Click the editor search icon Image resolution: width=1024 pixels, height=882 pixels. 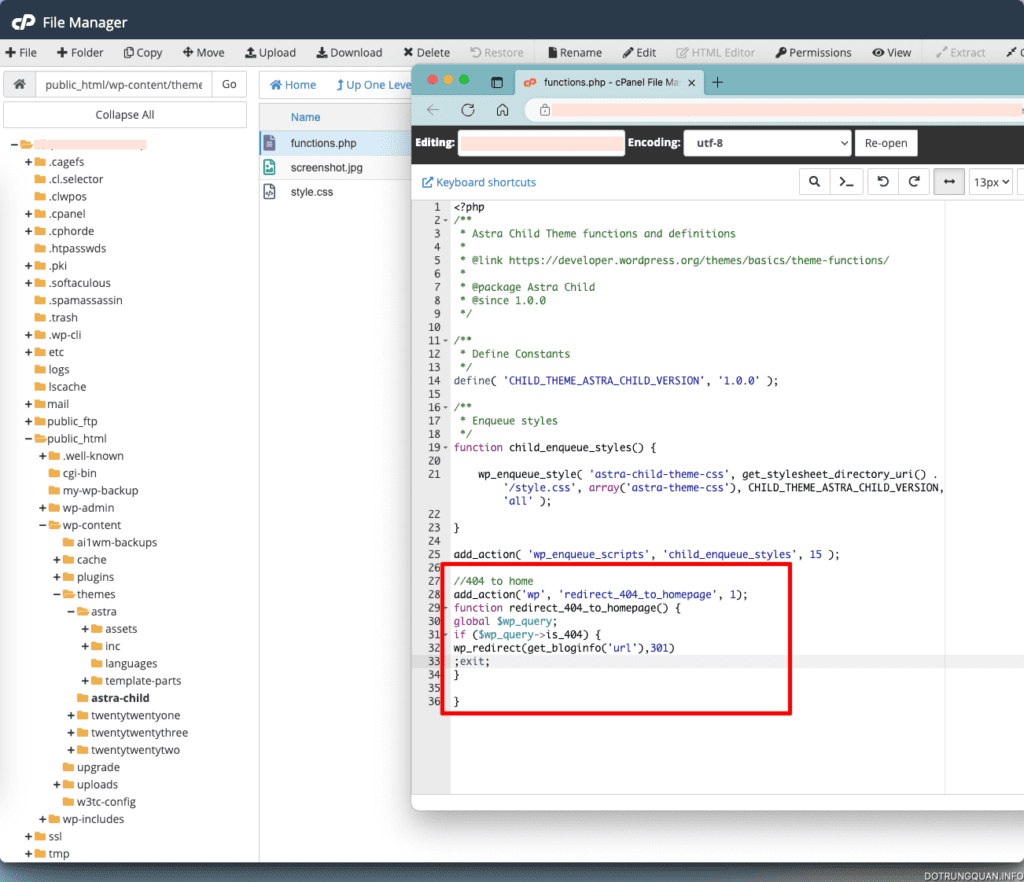(814, 181)
